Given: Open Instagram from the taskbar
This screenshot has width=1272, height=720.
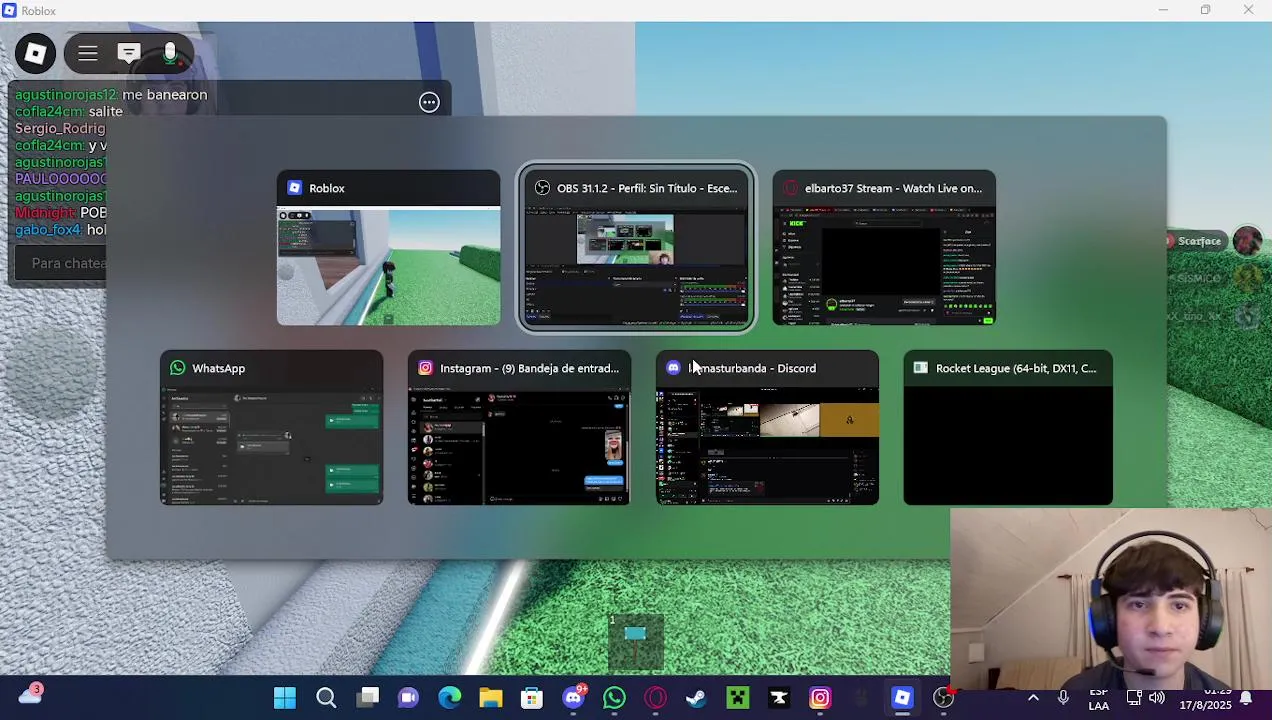Looking at the screenshot, I should [820, 698].
